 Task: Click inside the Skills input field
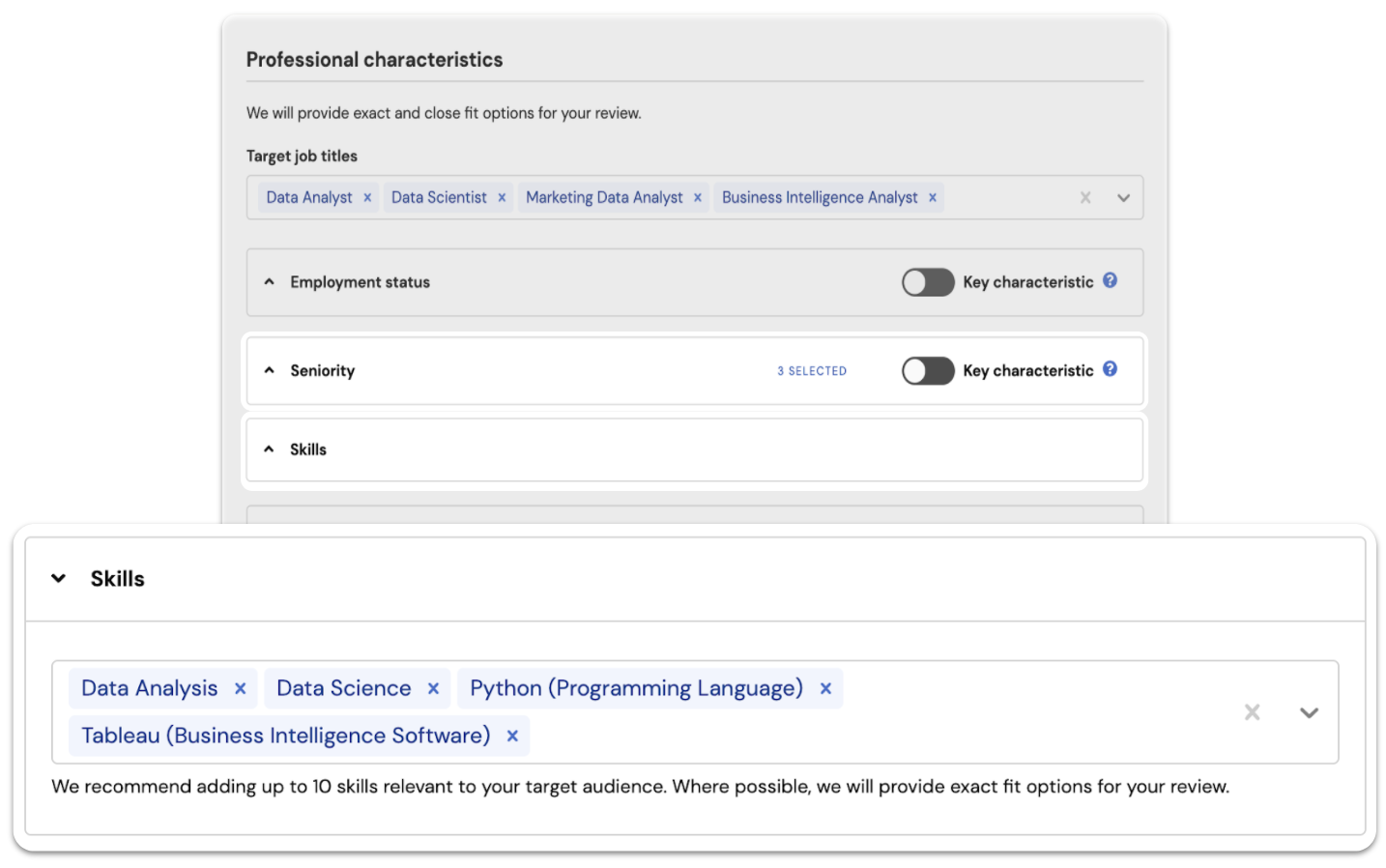870,737
